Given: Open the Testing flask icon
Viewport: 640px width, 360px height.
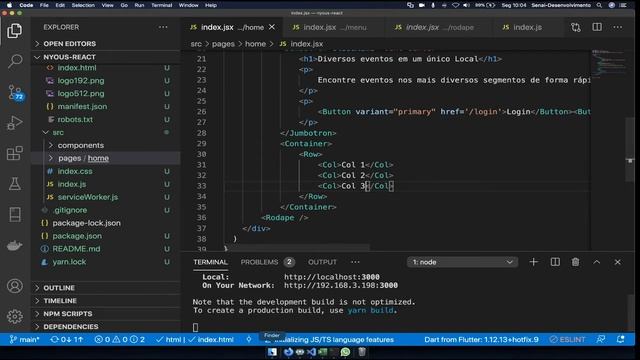Looking at the screenshot, I should pyautogui.click(x=15, y=184).
